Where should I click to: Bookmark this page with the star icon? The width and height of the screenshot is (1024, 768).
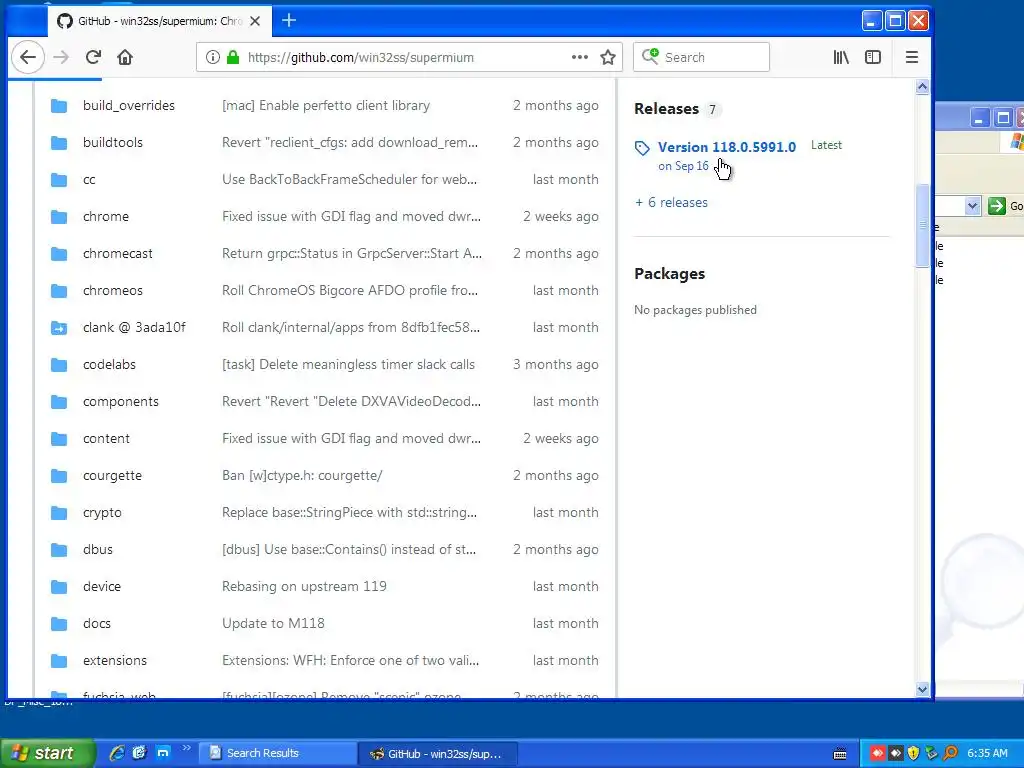pos(608,57)
